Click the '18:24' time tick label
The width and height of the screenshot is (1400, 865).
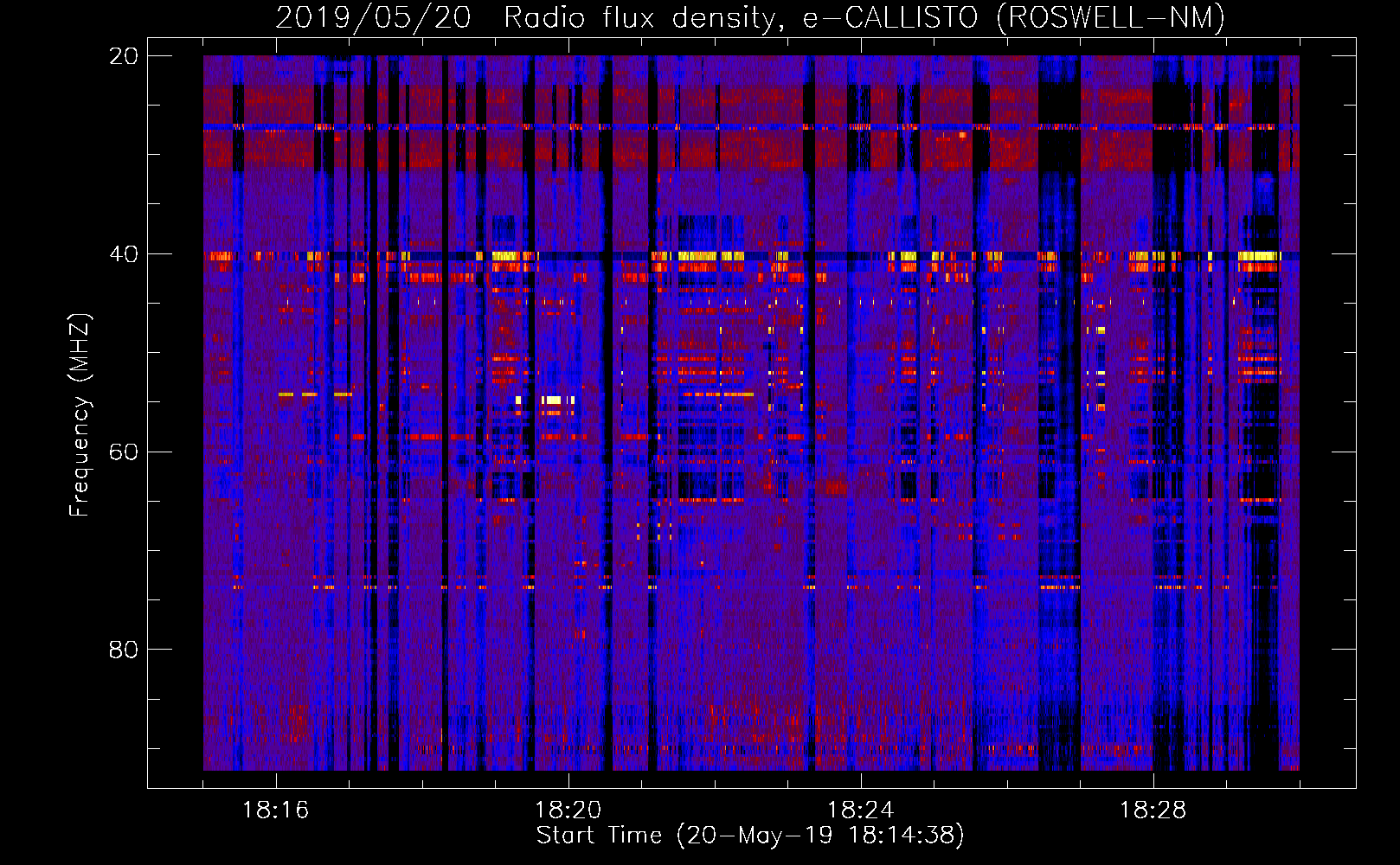click(860, 811)
